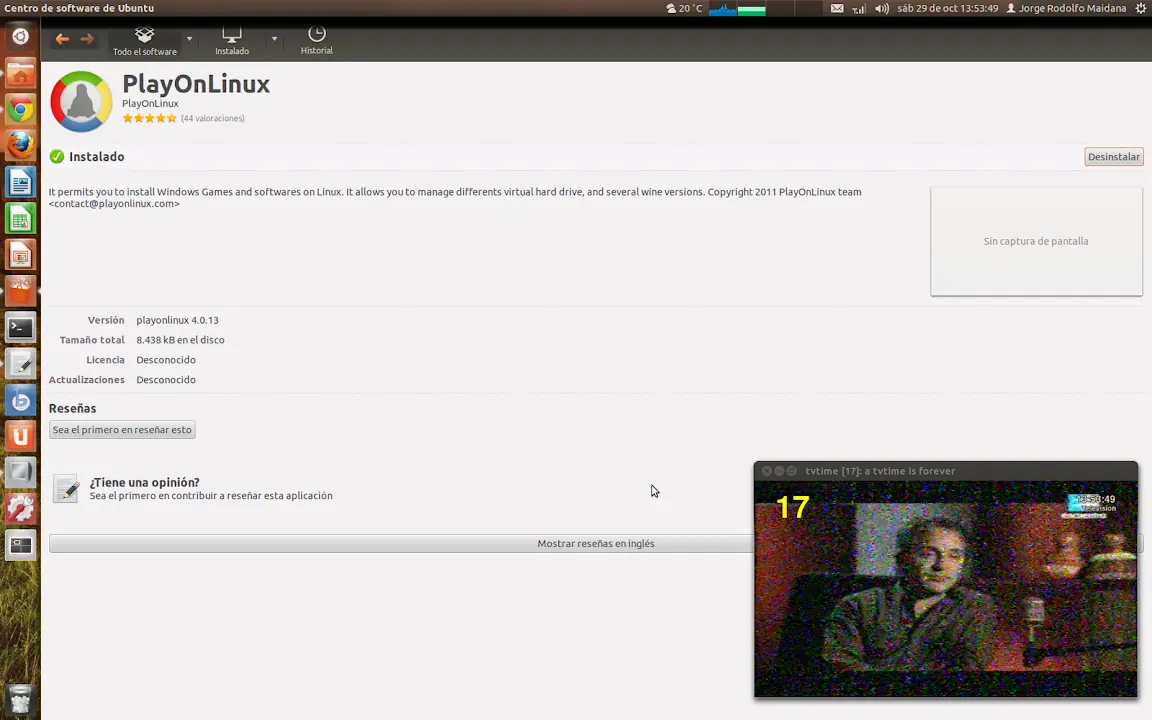Click the review pencil icon

pos(66,489)
